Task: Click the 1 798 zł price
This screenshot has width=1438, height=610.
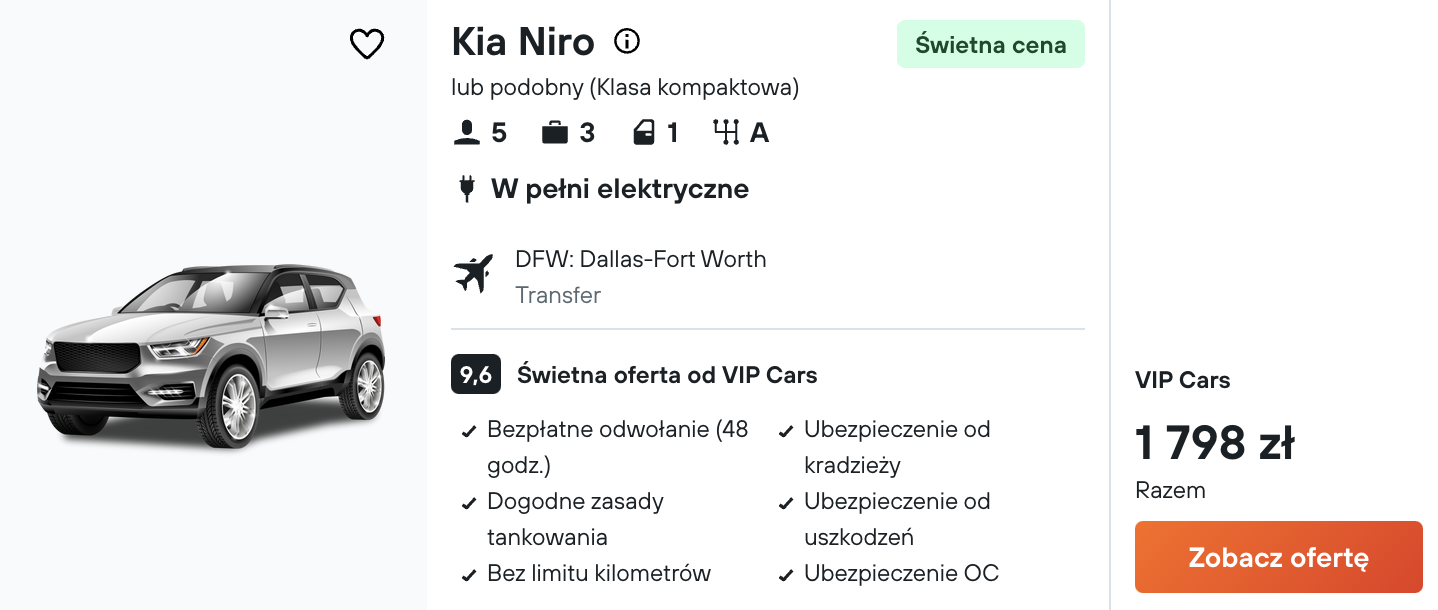Action: pos(1215,443)
